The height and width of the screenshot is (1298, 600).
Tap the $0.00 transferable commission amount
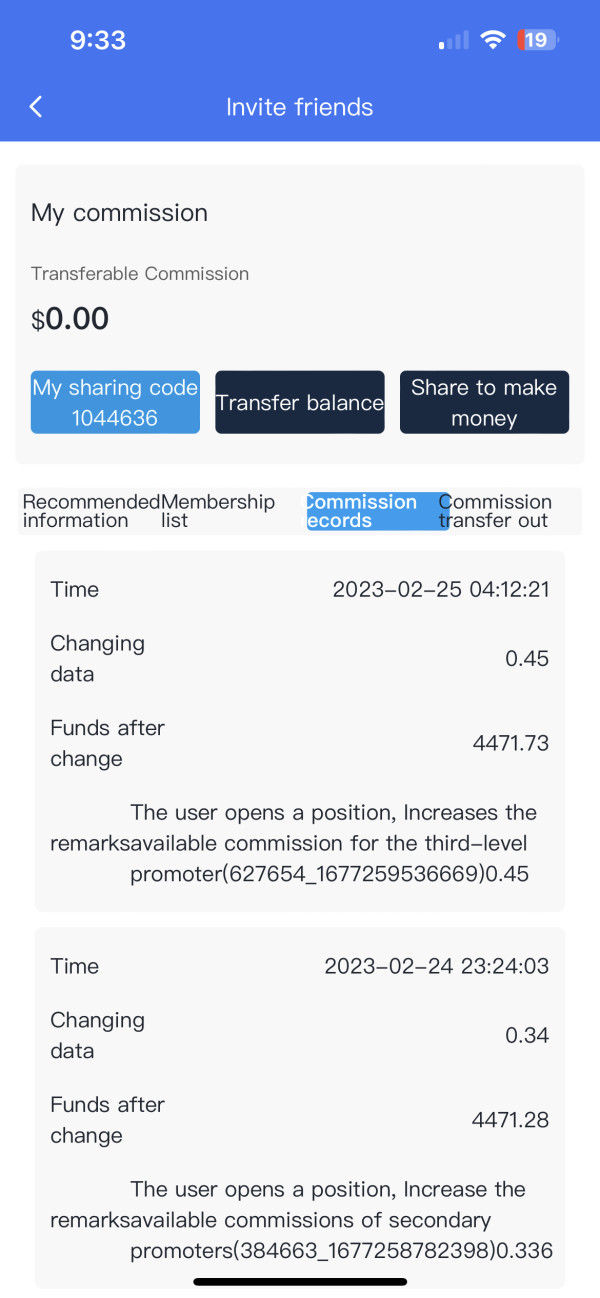click(70, 319)
